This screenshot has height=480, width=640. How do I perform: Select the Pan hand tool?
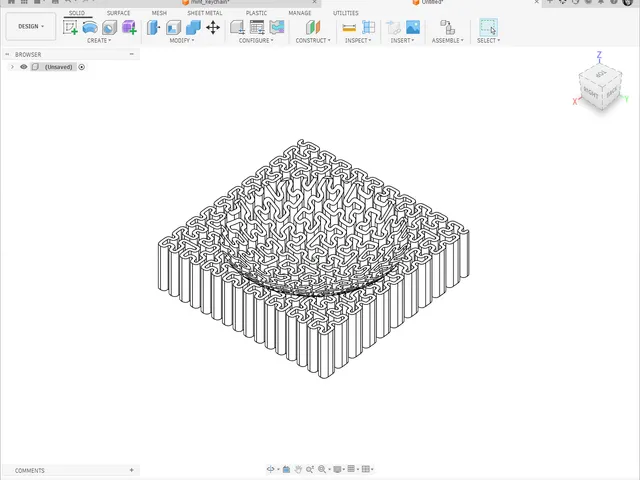click(x=298, y=469)
